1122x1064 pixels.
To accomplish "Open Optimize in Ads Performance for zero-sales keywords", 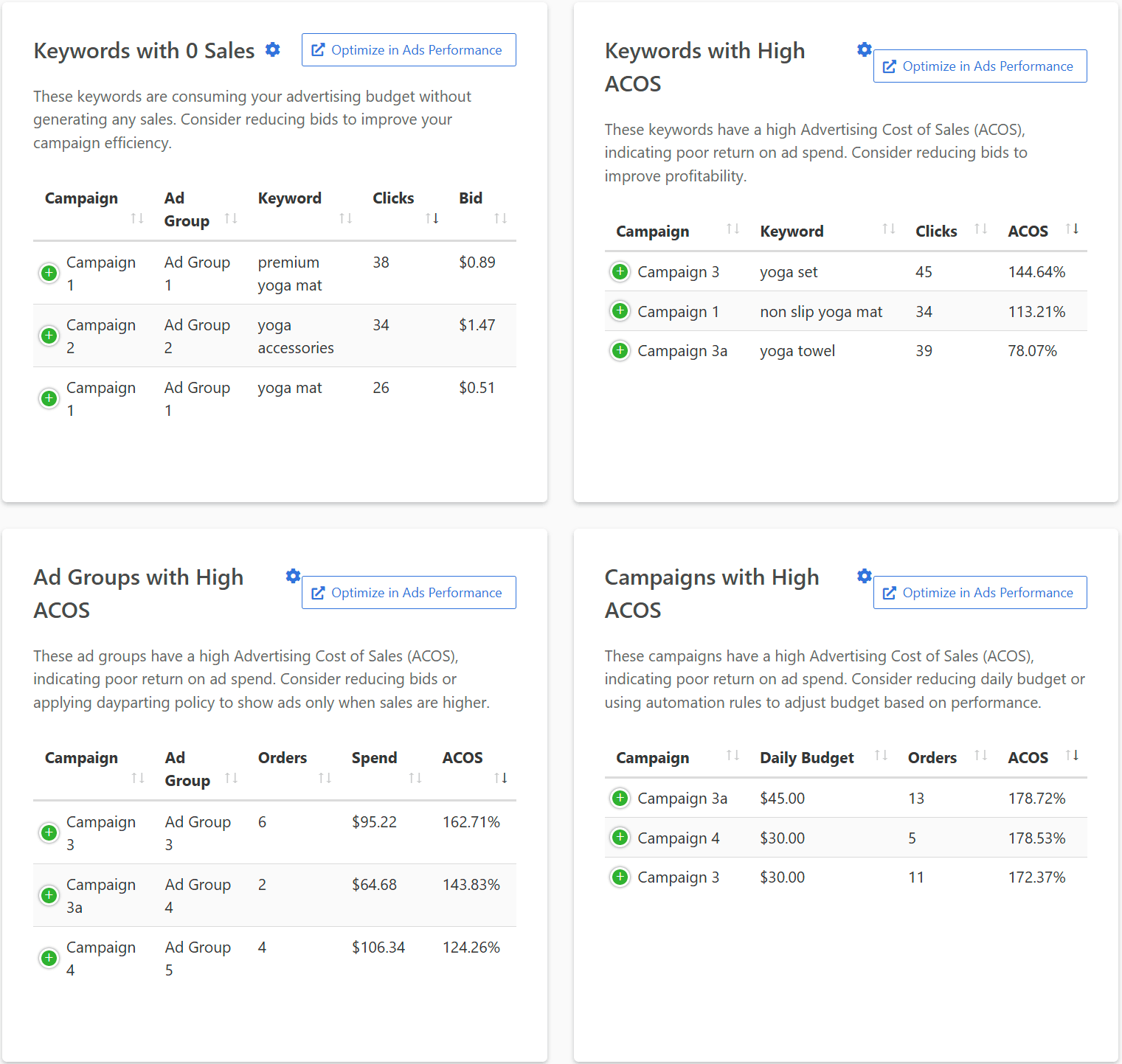I will coord(408,49).
